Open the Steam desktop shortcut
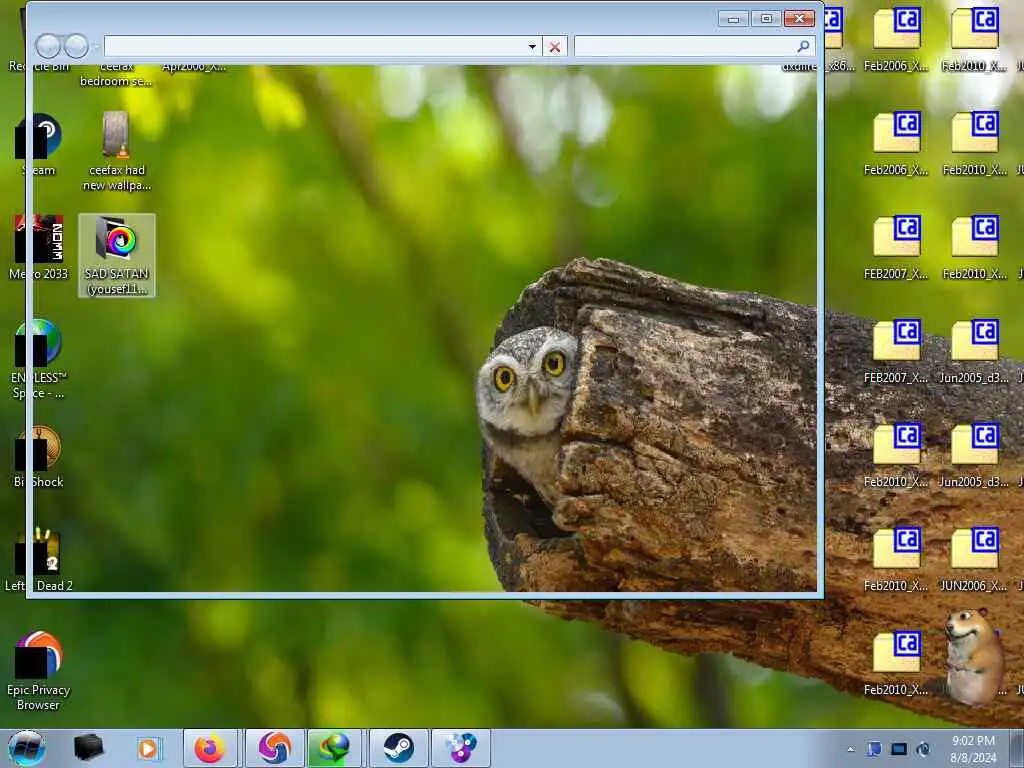Screen dimensions: 1024x768 [38, 144]
